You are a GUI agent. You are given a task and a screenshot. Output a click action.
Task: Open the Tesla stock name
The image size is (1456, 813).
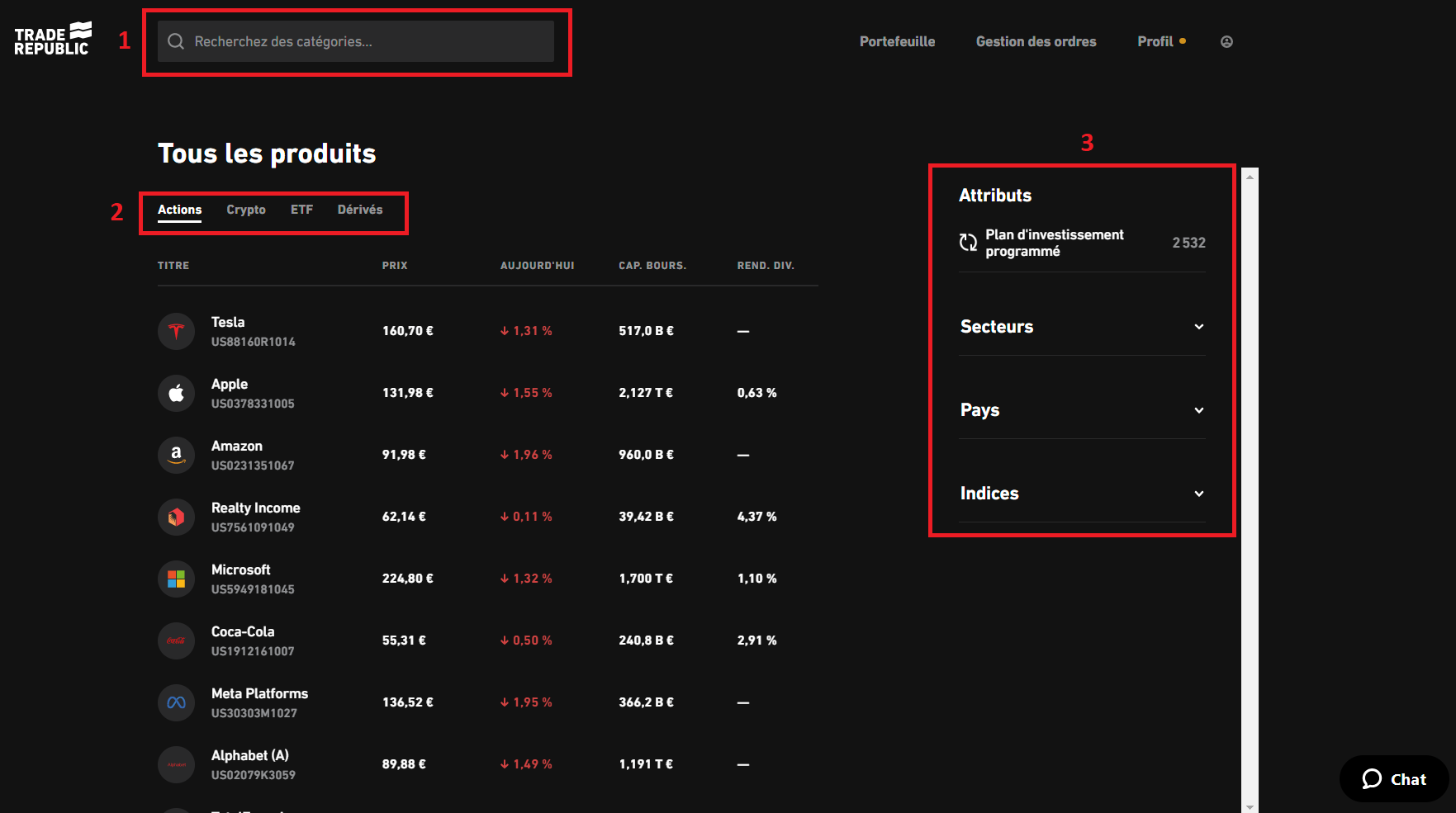pyautogui.click(x=228, y=322)
